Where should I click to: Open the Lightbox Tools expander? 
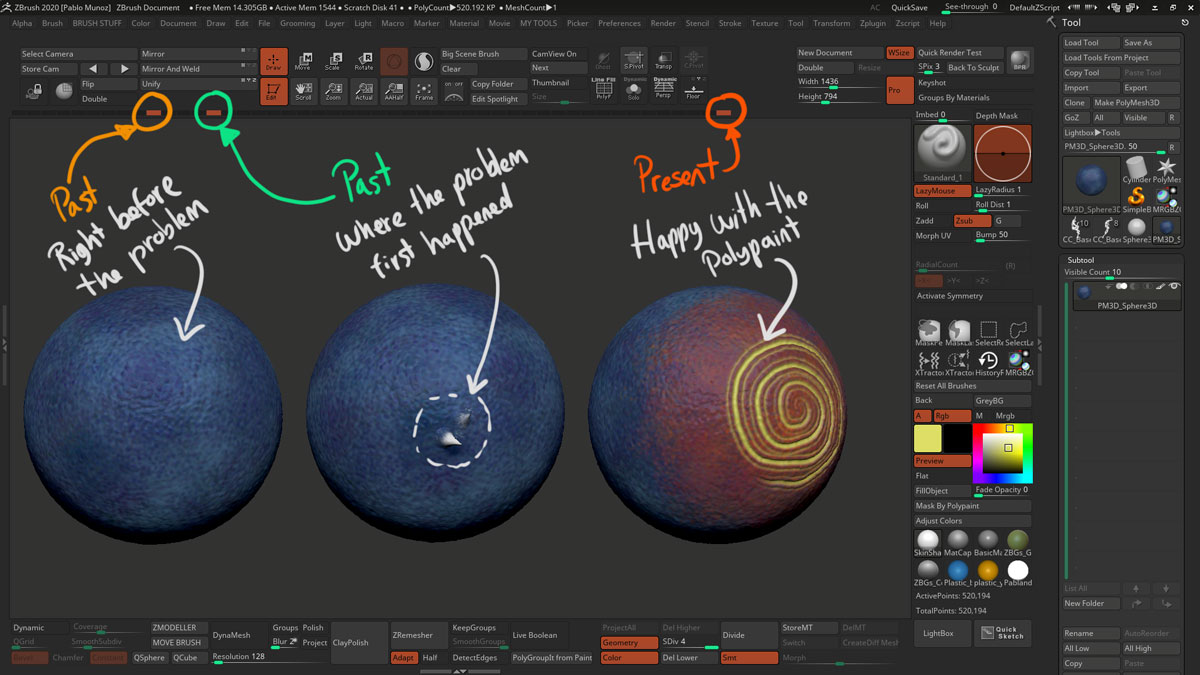pos(1092,132)
